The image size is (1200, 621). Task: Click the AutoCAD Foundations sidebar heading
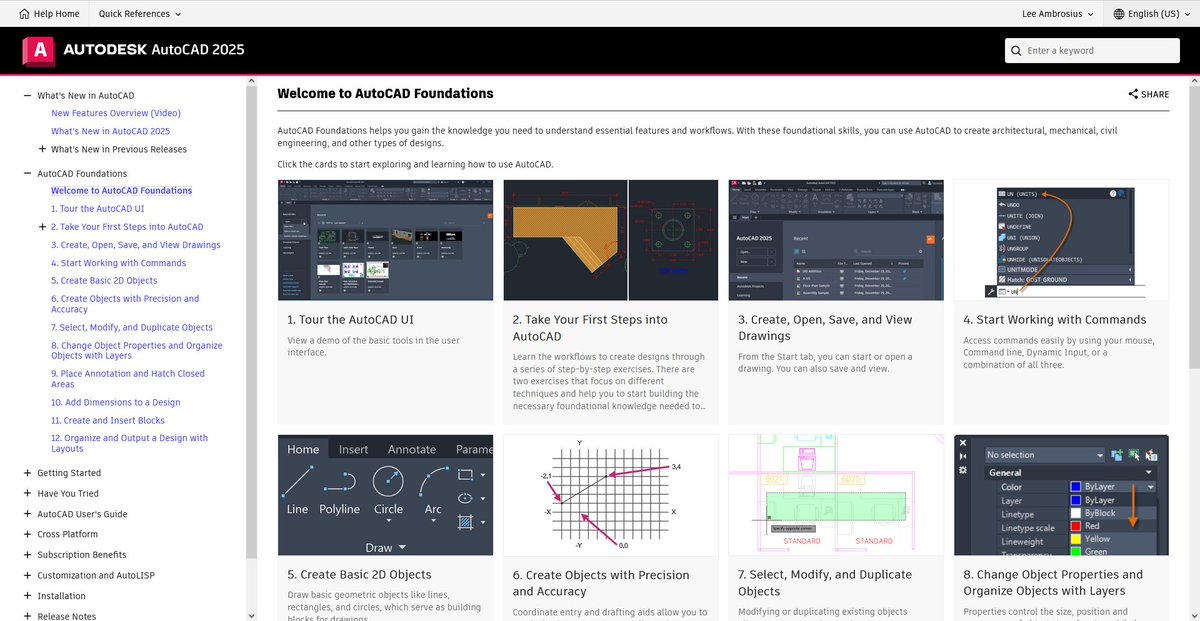[x=82, y=174]
